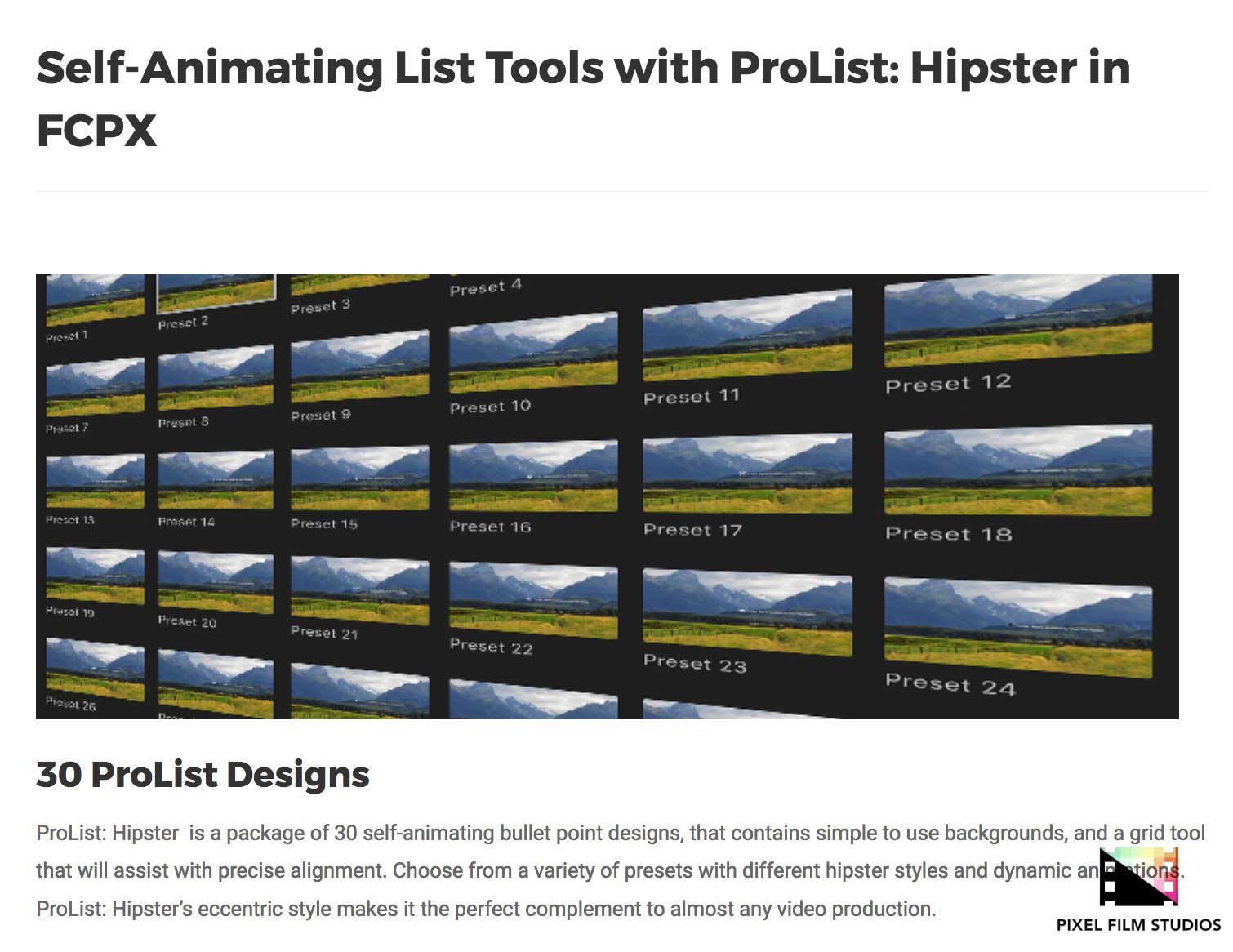
Task: Select the Preset 16 thumbnail
Action: (533, 476)
